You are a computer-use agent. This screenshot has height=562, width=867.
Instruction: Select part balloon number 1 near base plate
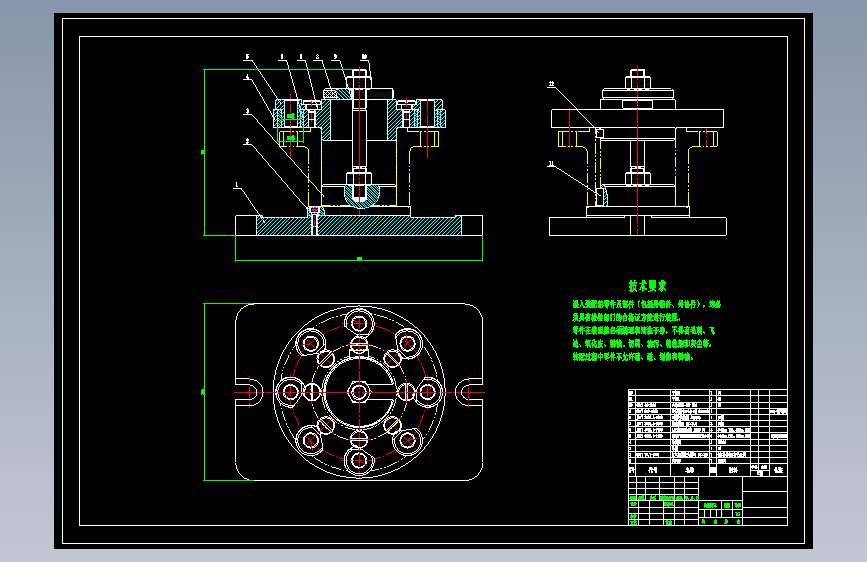pos(237,185)
